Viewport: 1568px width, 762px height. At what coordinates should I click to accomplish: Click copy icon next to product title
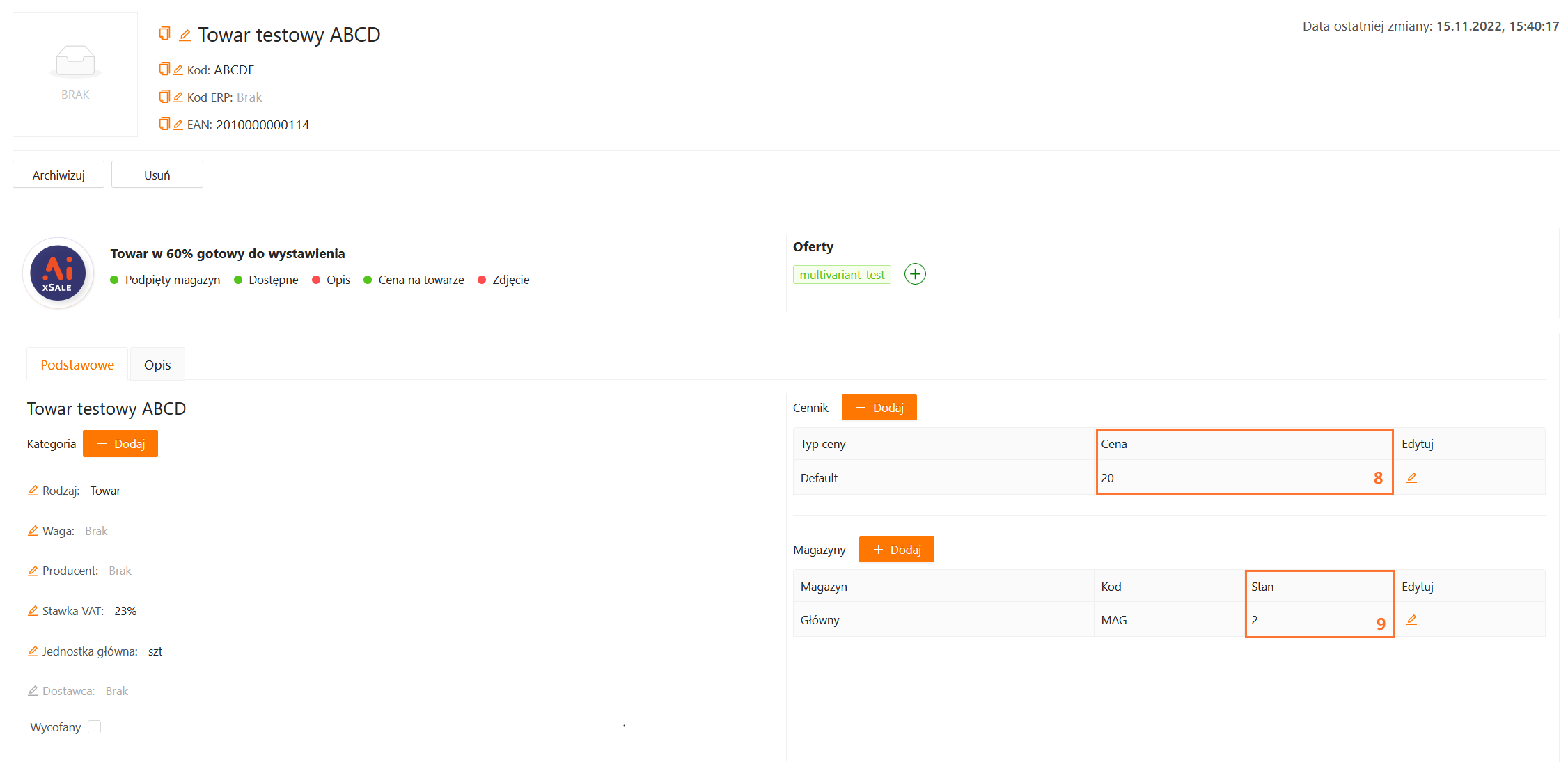[164, 33]
